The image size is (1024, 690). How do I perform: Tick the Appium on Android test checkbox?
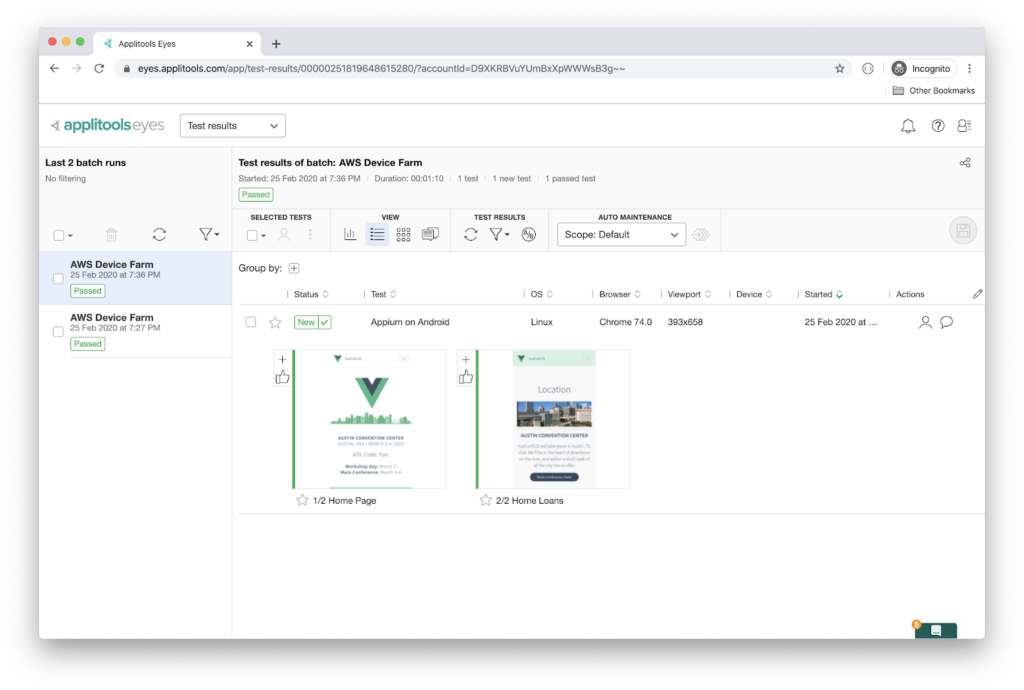(x=251, y=322)
